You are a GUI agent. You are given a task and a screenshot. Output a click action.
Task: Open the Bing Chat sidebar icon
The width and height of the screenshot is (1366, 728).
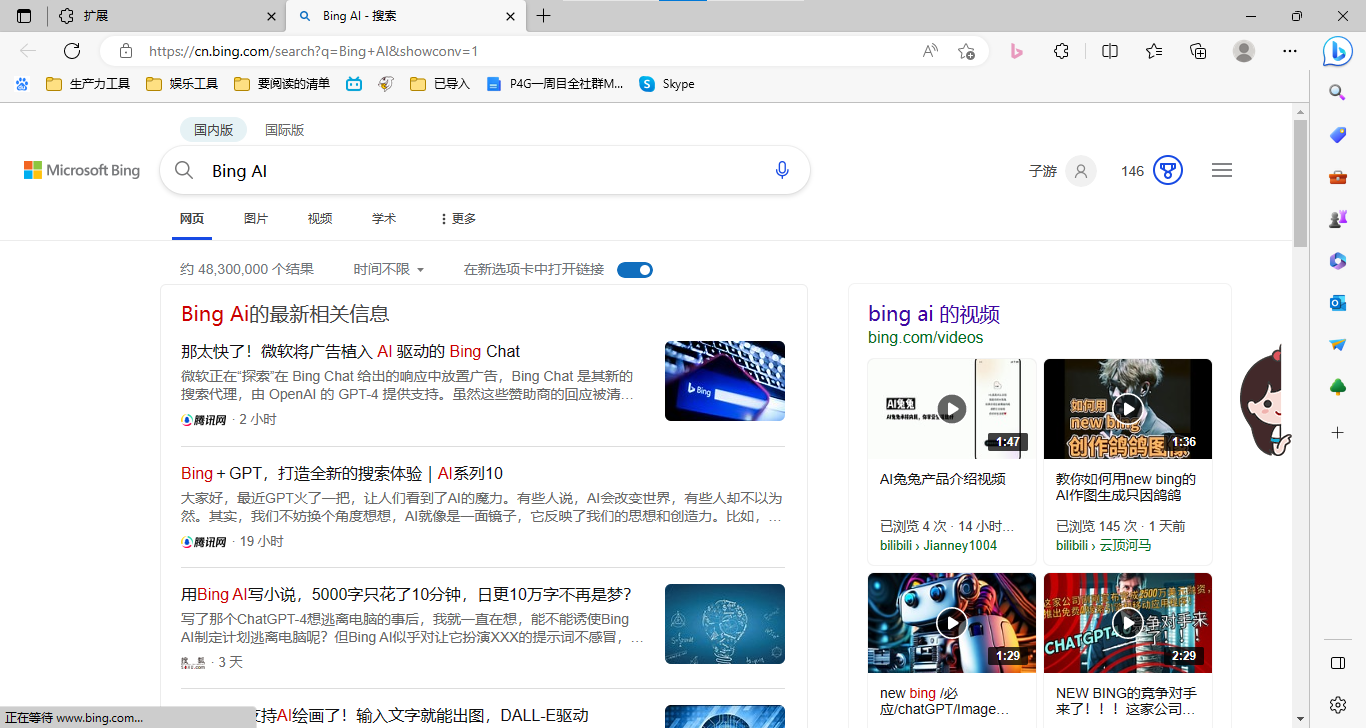point(1337,51)
